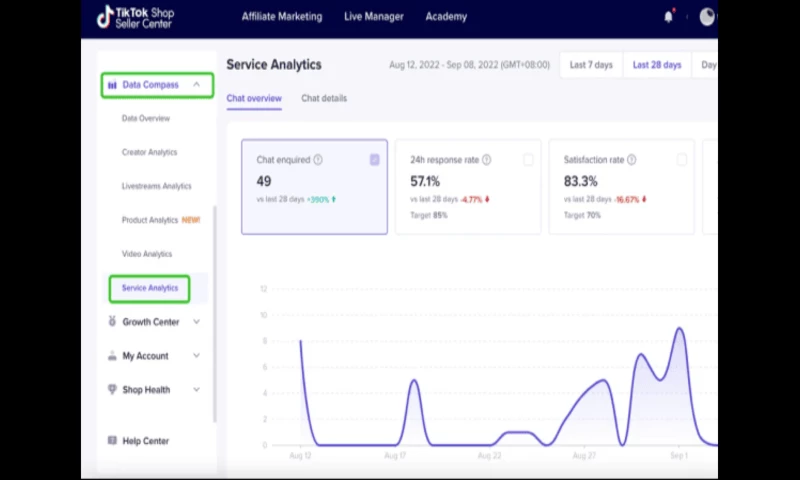This screenshot has width=800, height=480.
Task: Open the Affiliate Marketing menu
Action: click(282, 17)
